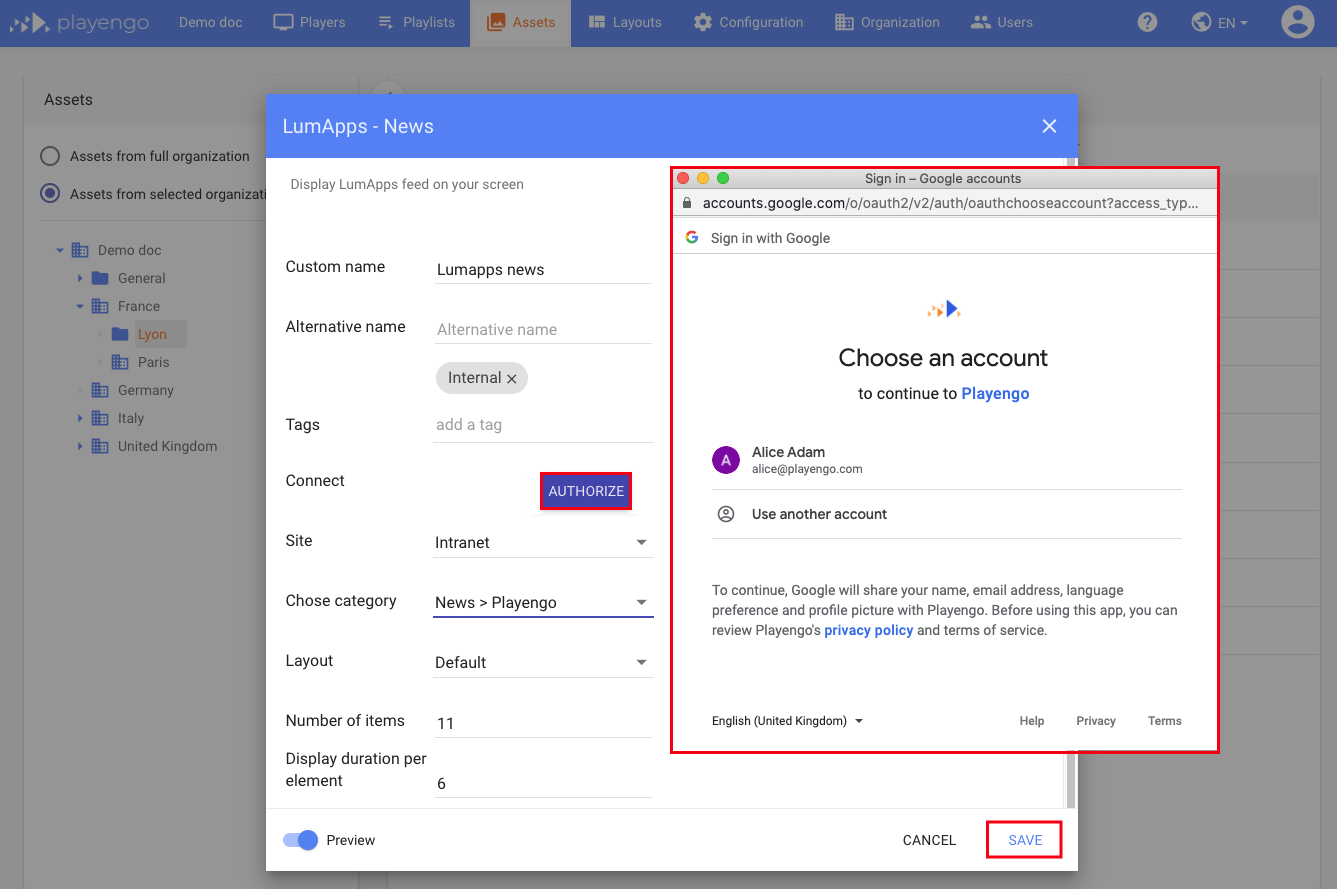Viewport: 1337px width, 889px height.
Task: Click the Google account address bar
Action: (x=945, y=203)
